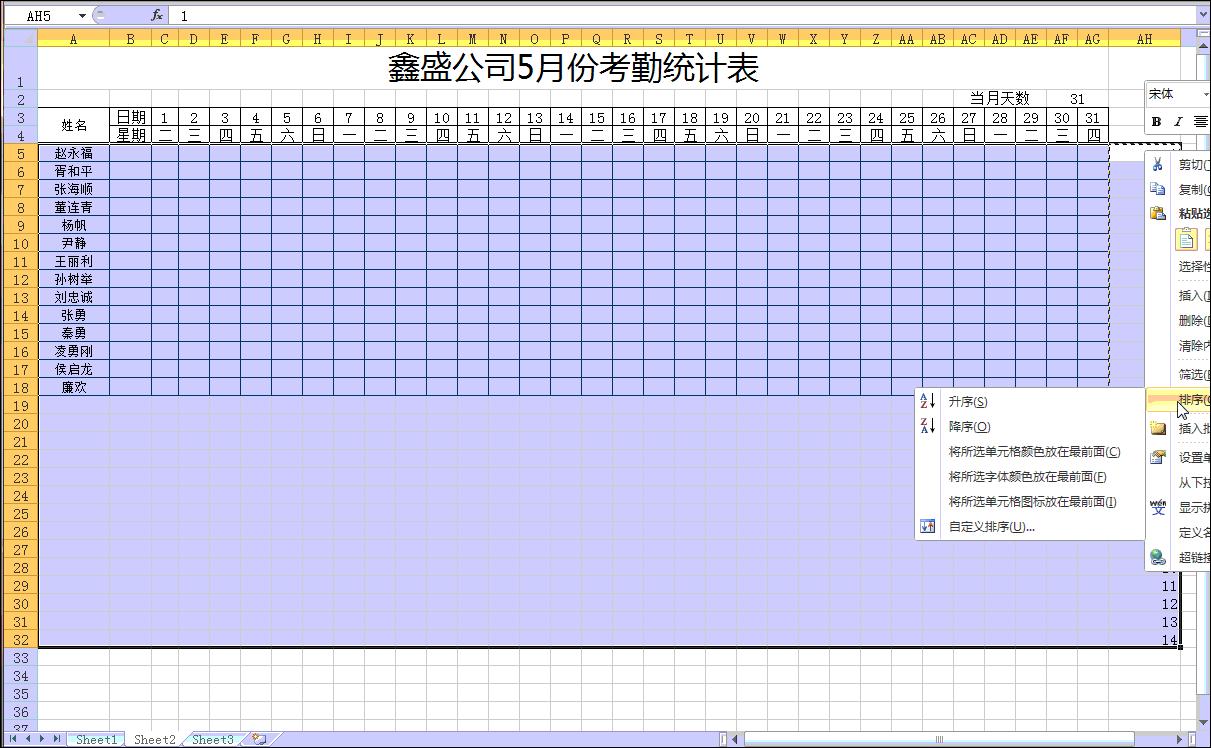Click the Copy (复制) icon
This screenshot has width=1211, height=748.
[1159, 188]
